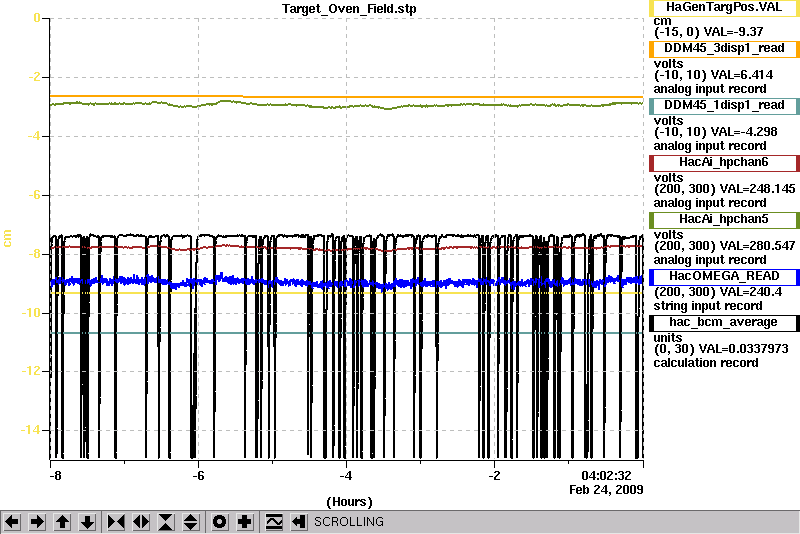Image resolution: width=800 pixels, height=534 pixels.
Task: Select the HacAi_hpchan6 legend entry
Action: point(724,163)
